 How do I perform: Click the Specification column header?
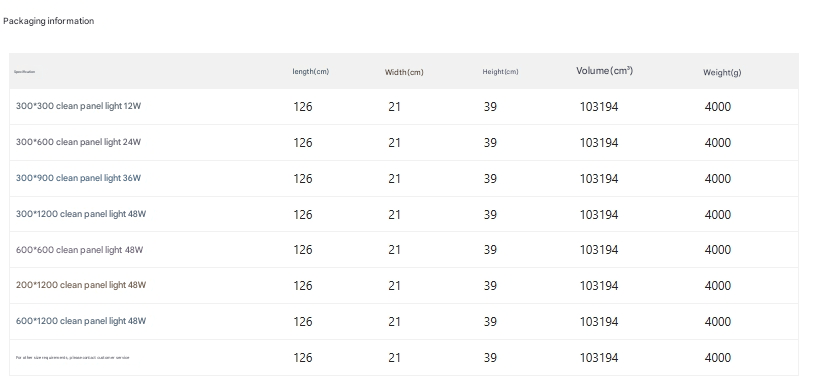pyautogui.click(x=24, y=72)
